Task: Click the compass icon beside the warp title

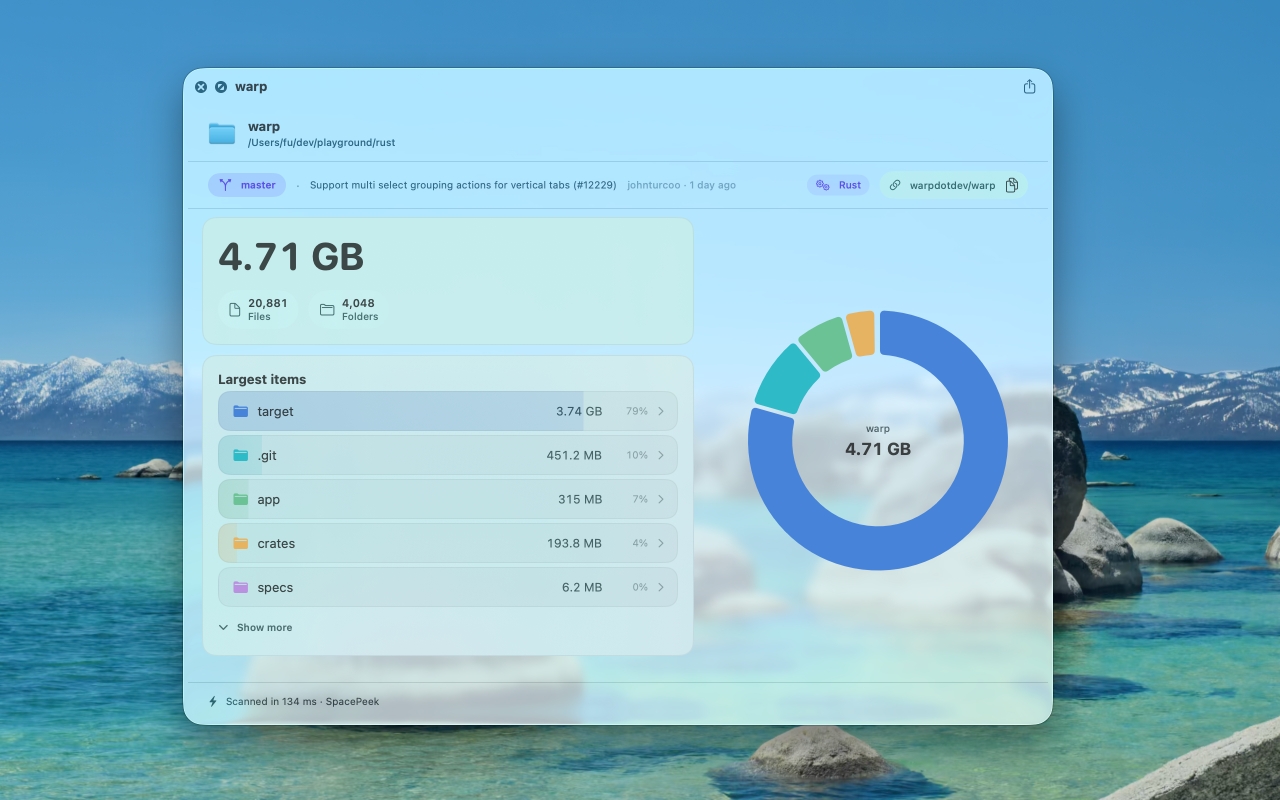Action: pos(221,87)
